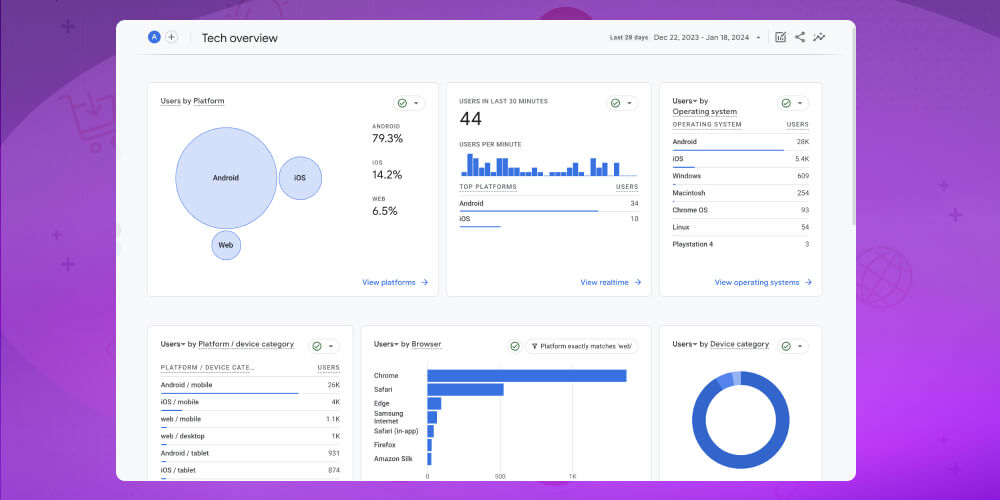This screenshot has height=500, width=1000.
Task: Select the Macintosh operating system row
Action: point(740,193)
